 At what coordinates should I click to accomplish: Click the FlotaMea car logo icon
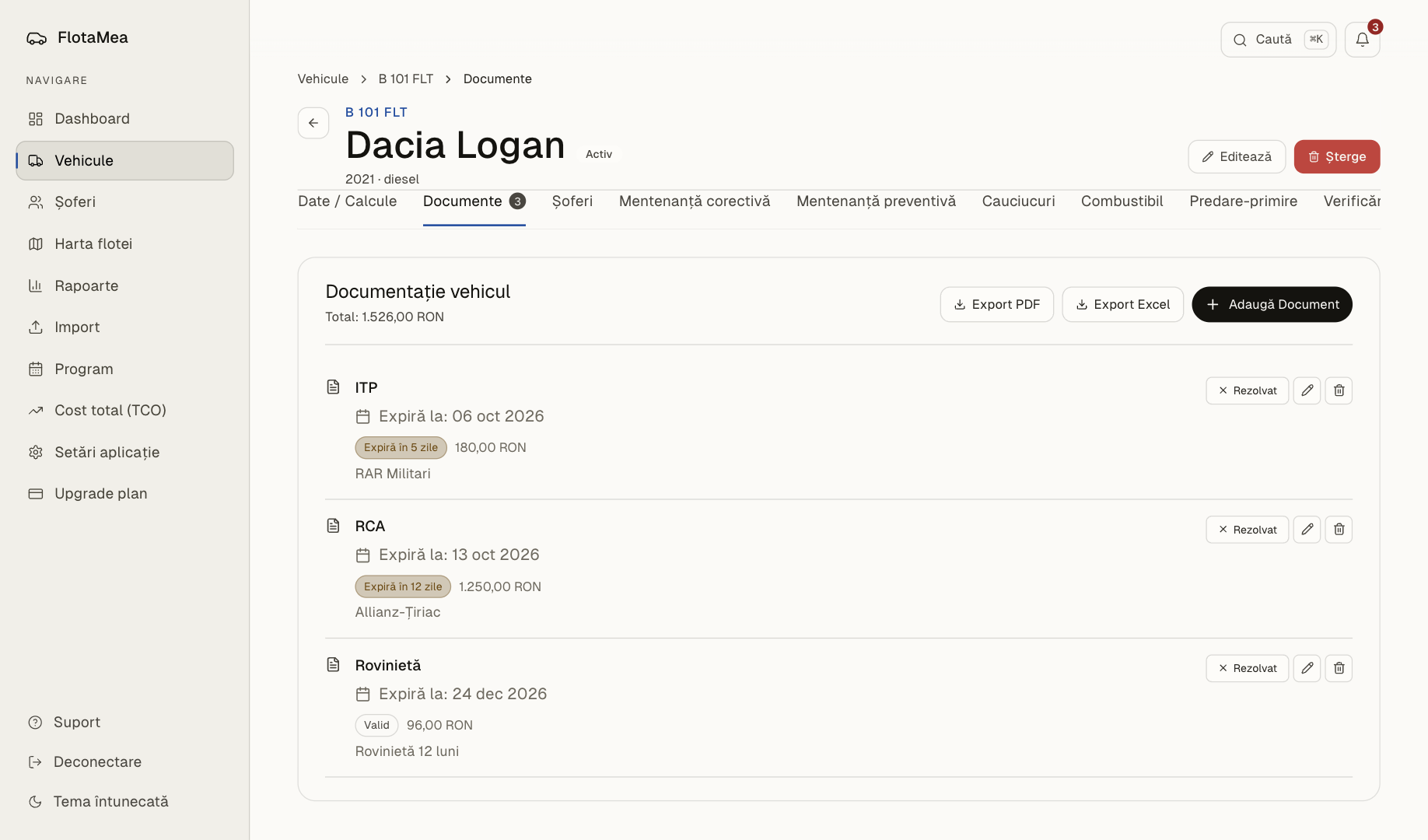pos(37,38)
